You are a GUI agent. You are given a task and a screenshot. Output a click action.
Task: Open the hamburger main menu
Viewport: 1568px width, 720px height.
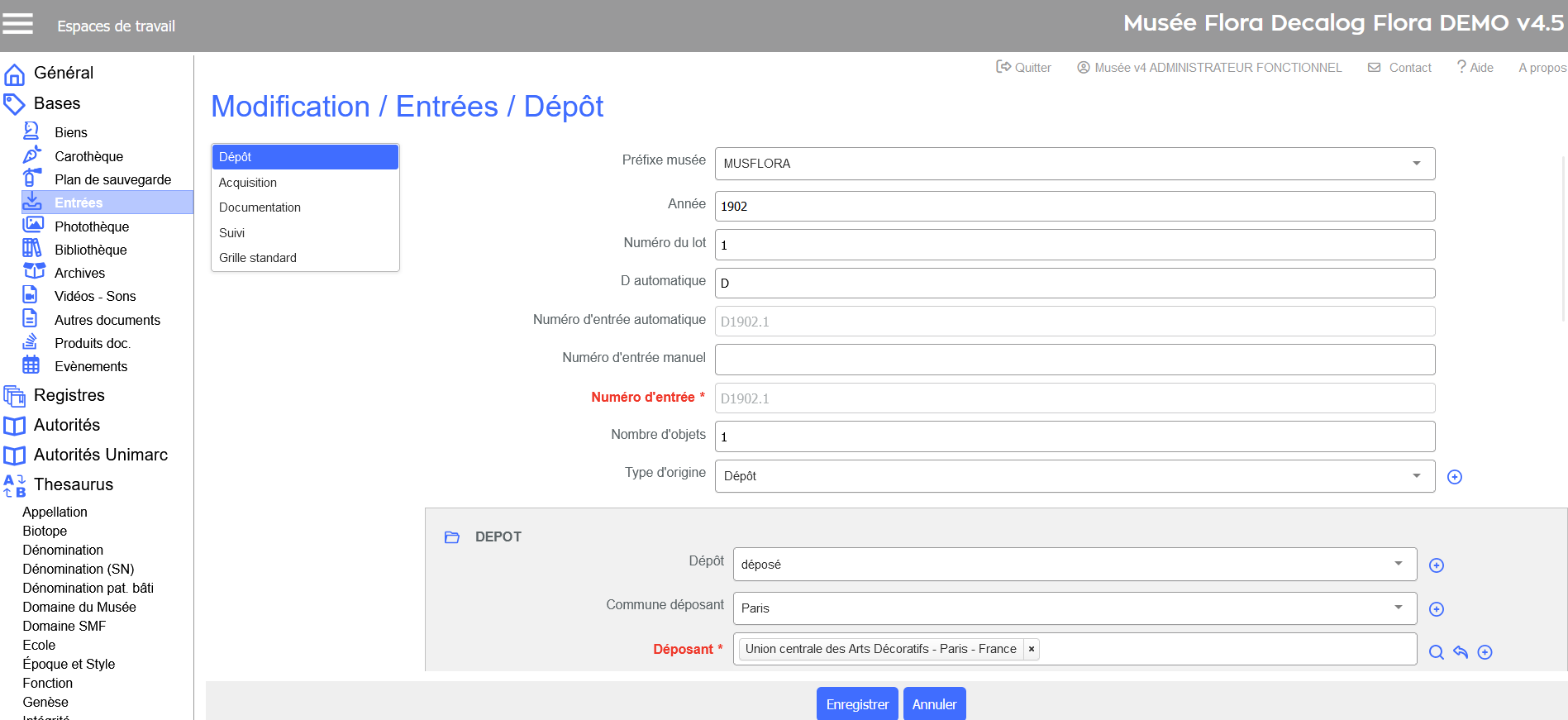pos(17,24)
